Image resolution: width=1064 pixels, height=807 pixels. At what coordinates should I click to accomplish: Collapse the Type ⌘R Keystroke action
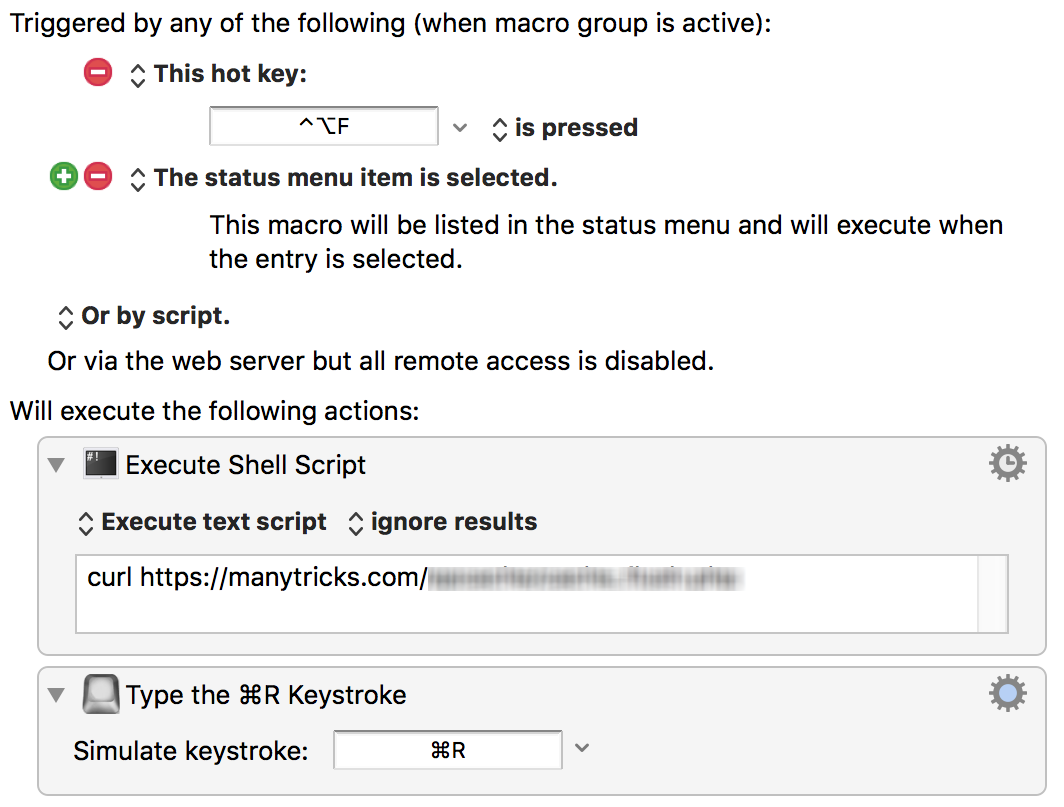tap(56, 694)
